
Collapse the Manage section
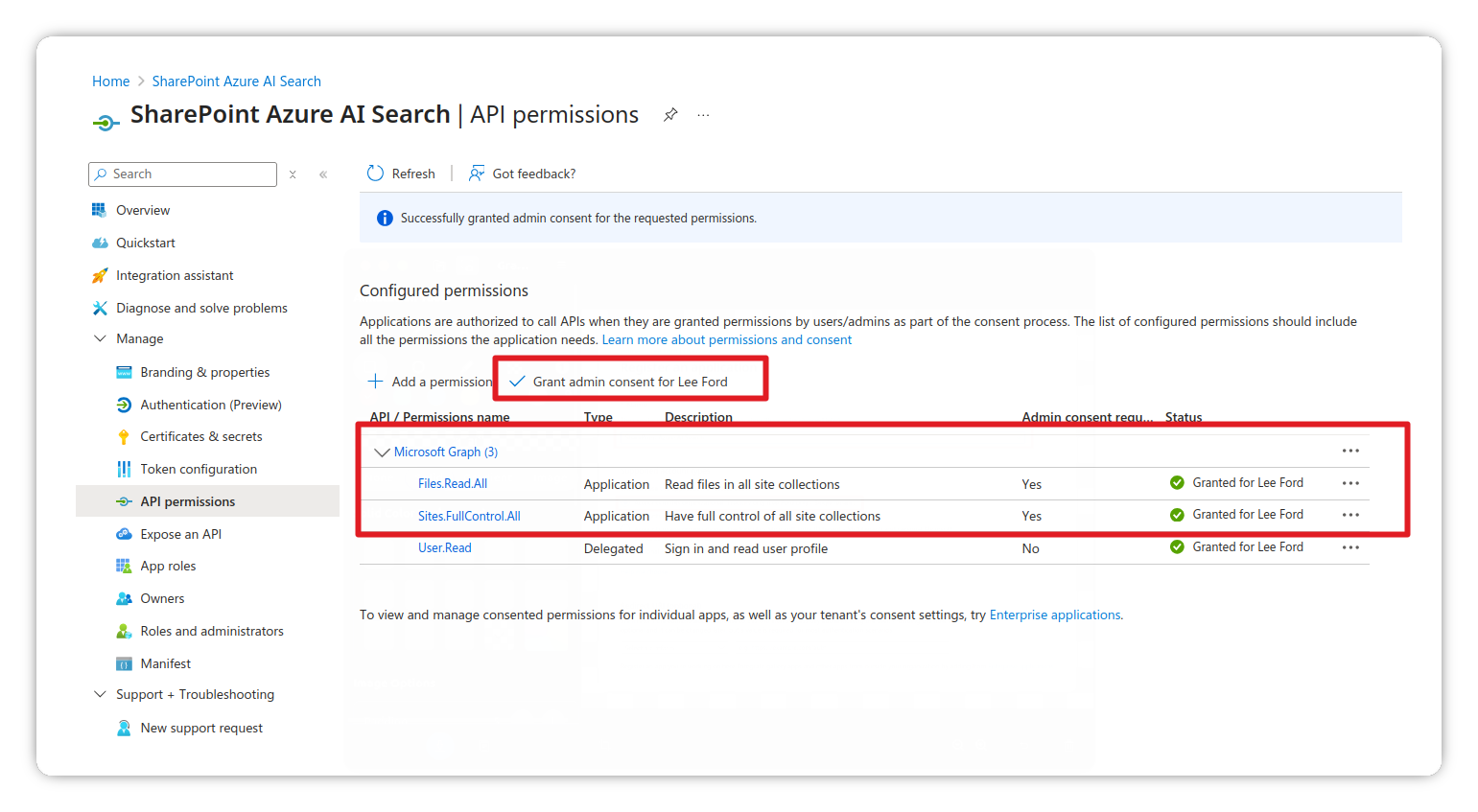click(x=101, y=338)
